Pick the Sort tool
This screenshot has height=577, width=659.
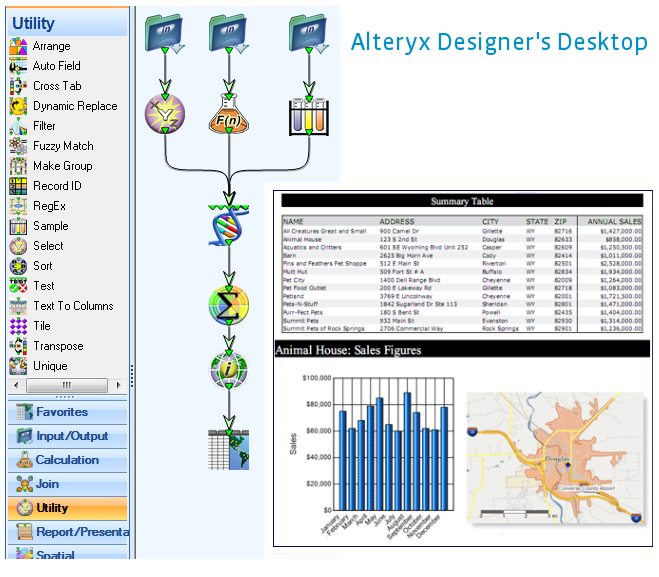point(31,266)
